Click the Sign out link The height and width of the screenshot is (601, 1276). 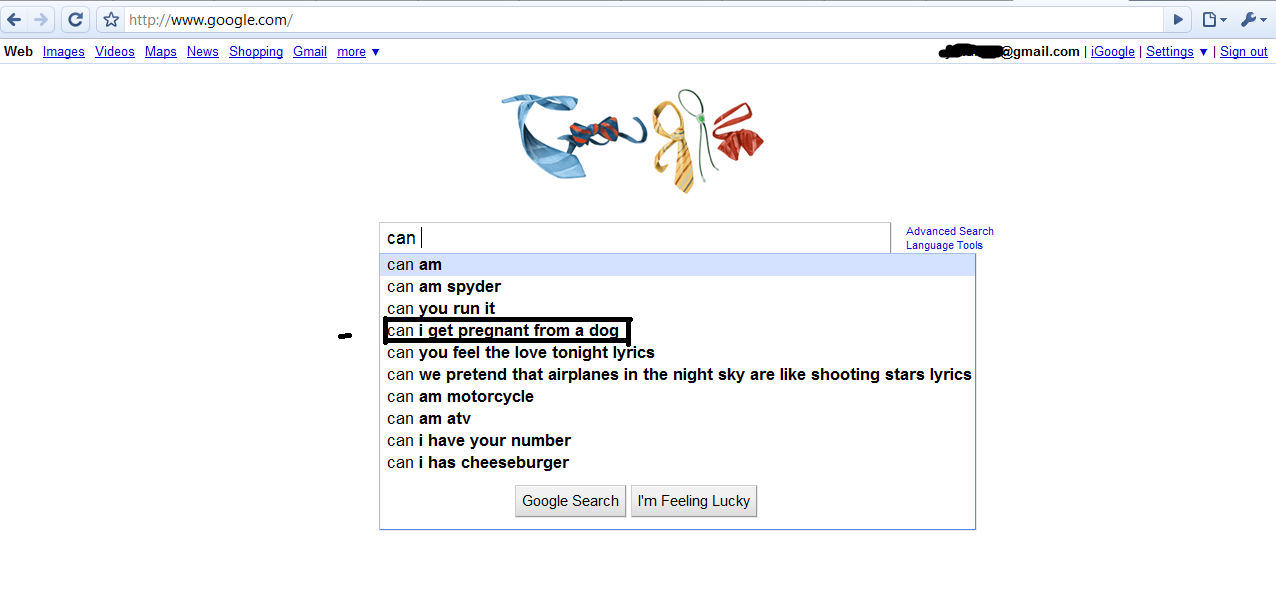[1244, 52]
